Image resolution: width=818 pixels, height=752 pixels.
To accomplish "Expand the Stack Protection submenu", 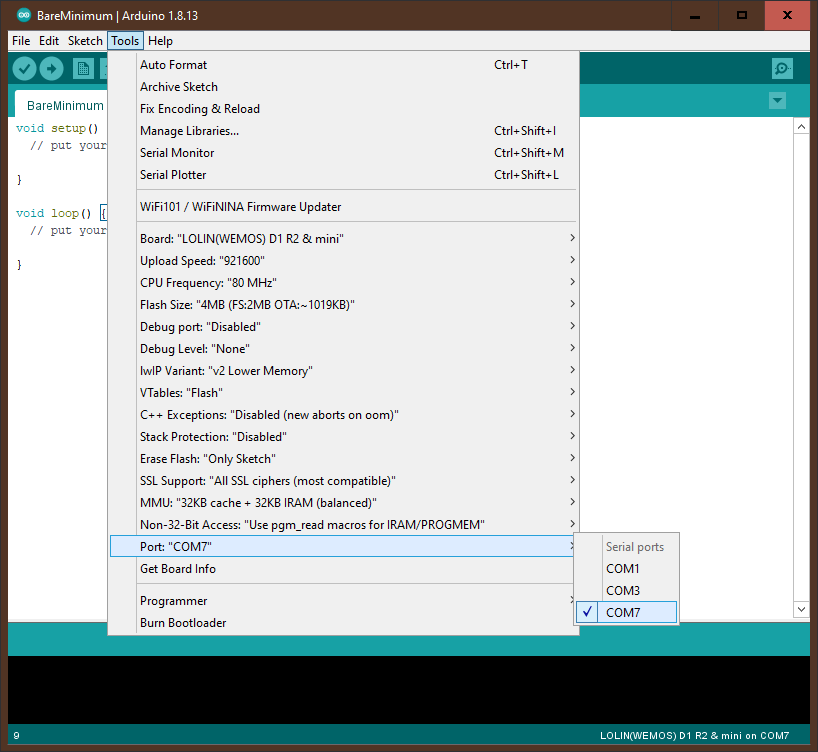I will coord(343,436).
